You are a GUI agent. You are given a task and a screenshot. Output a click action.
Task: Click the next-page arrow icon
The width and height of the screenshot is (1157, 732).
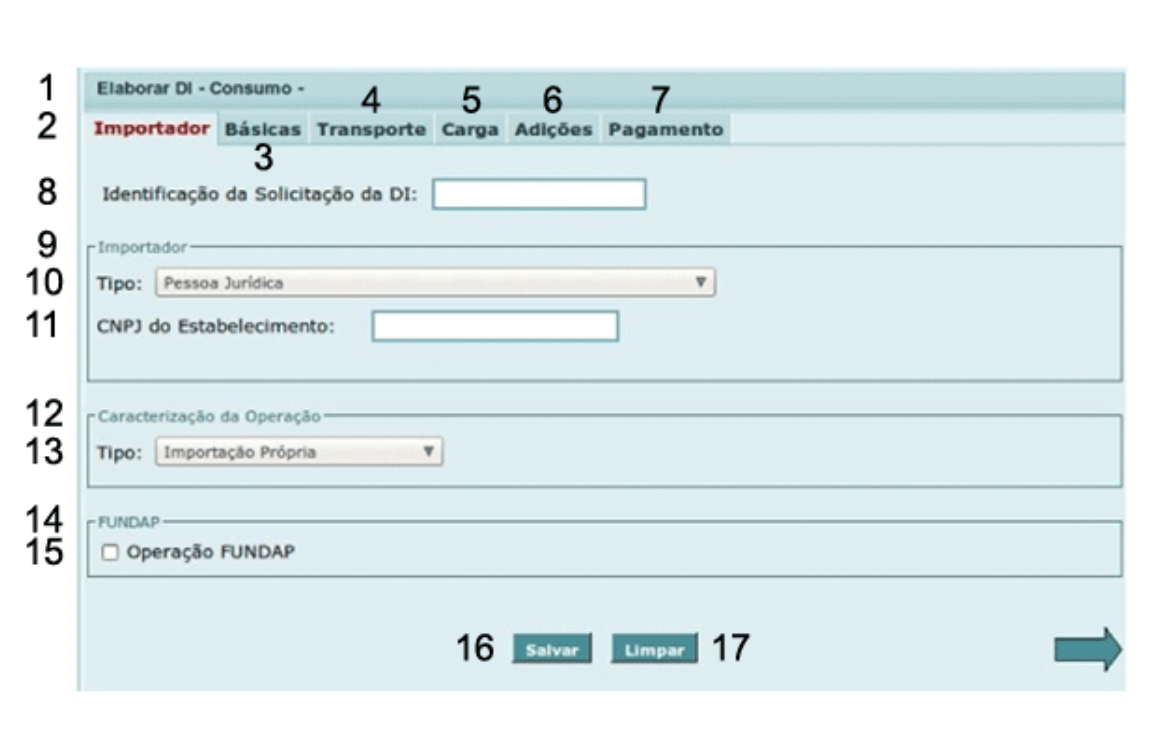tap(1088, 650)
